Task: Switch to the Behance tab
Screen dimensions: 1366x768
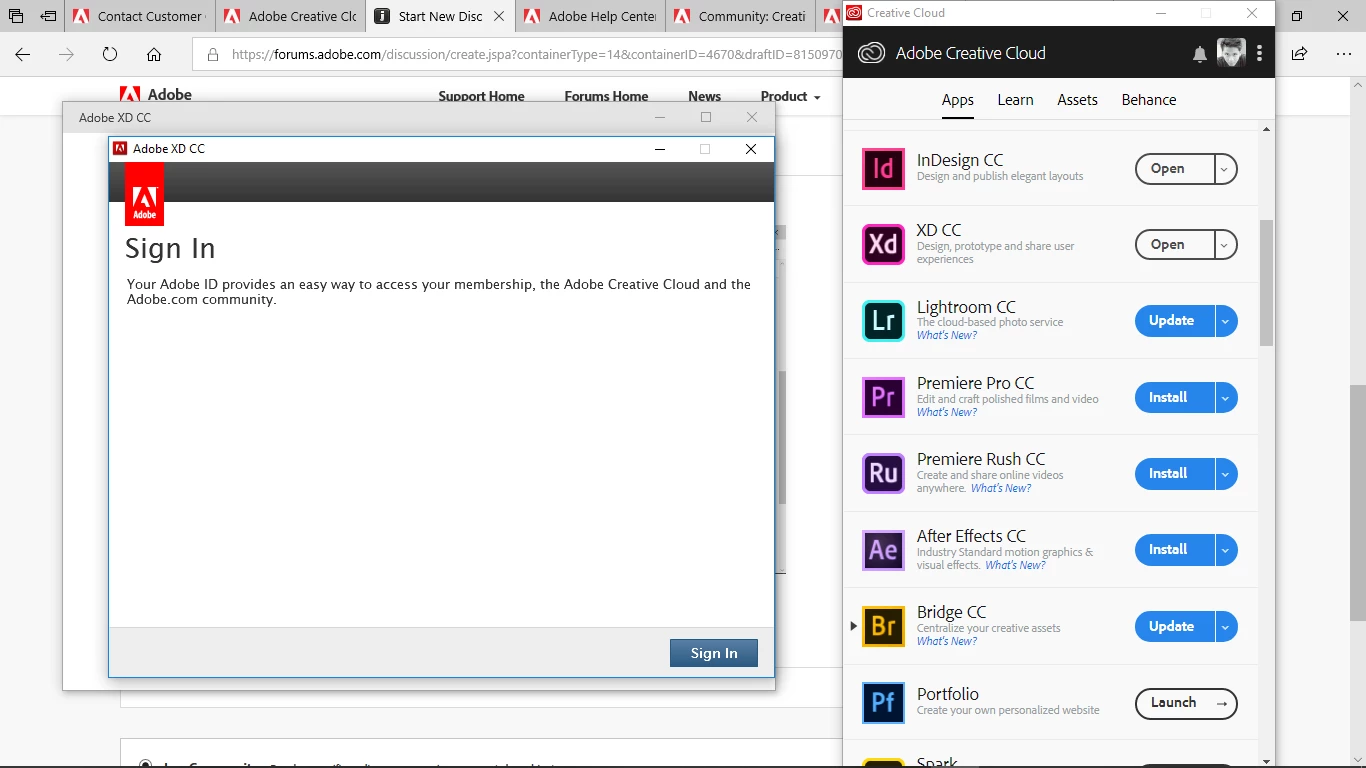Action: click(1149, 100)
